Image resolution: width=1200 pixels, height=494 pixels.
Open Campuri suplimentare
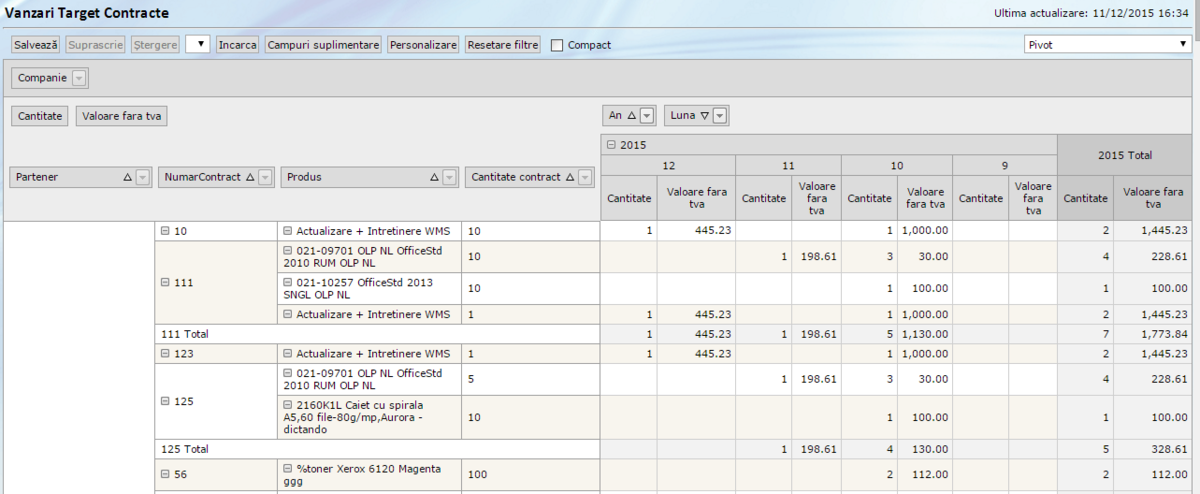click(323, 45)
